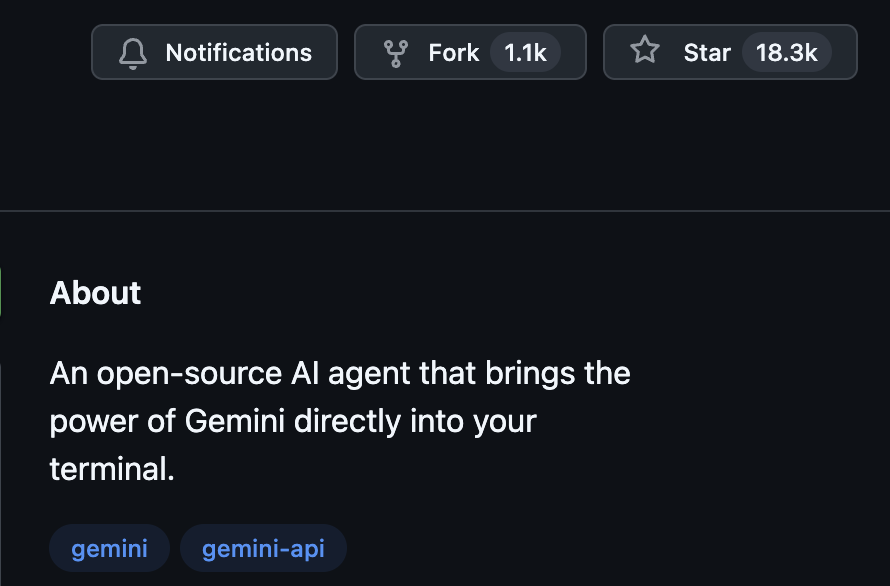Click the word 'Gemini' in the description
The width and height of the screenshot is (890, 586).
click(234, 421)
